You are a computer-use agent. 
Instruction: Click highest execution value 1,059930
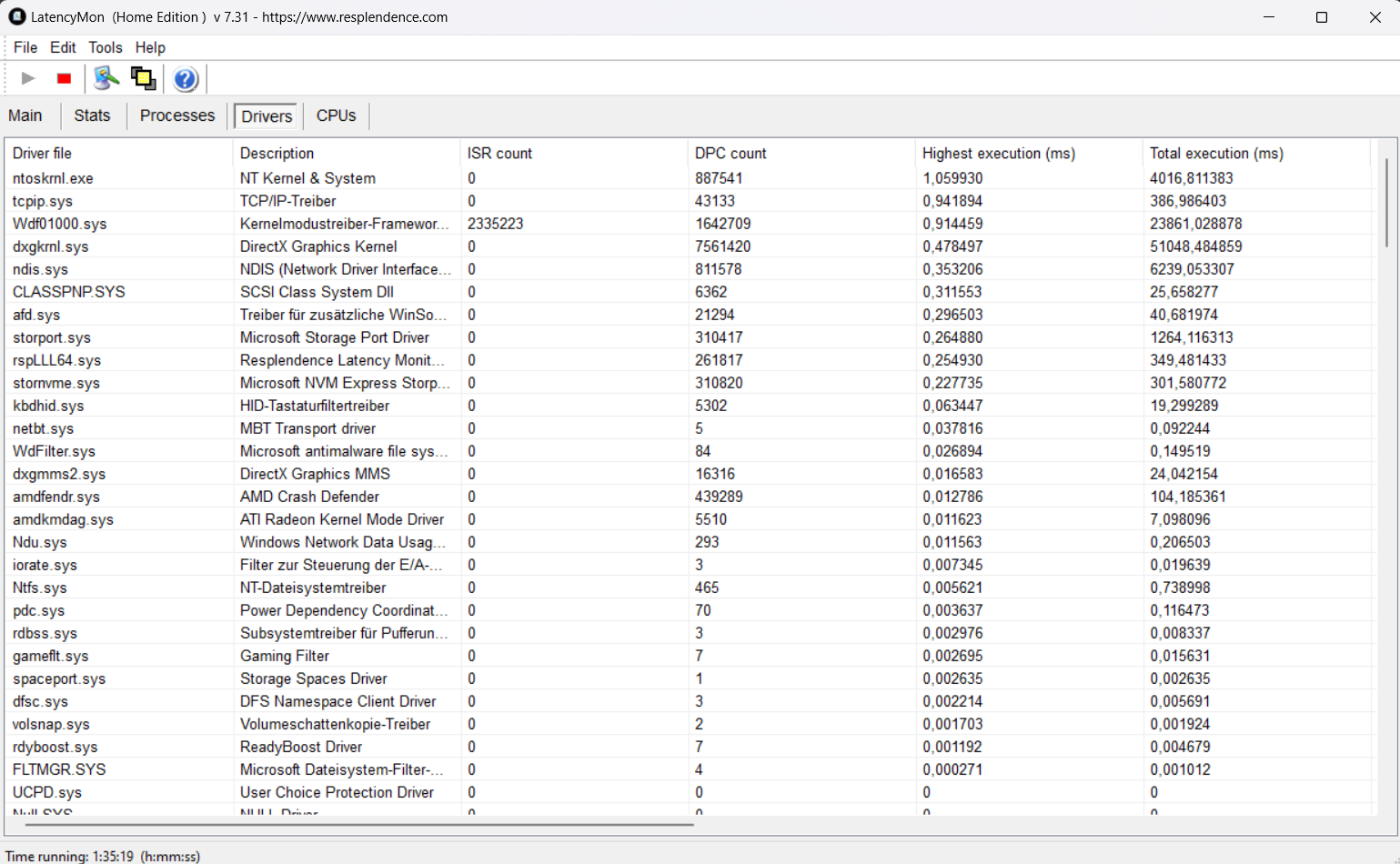pyautogui.click(x=952, y=178)
